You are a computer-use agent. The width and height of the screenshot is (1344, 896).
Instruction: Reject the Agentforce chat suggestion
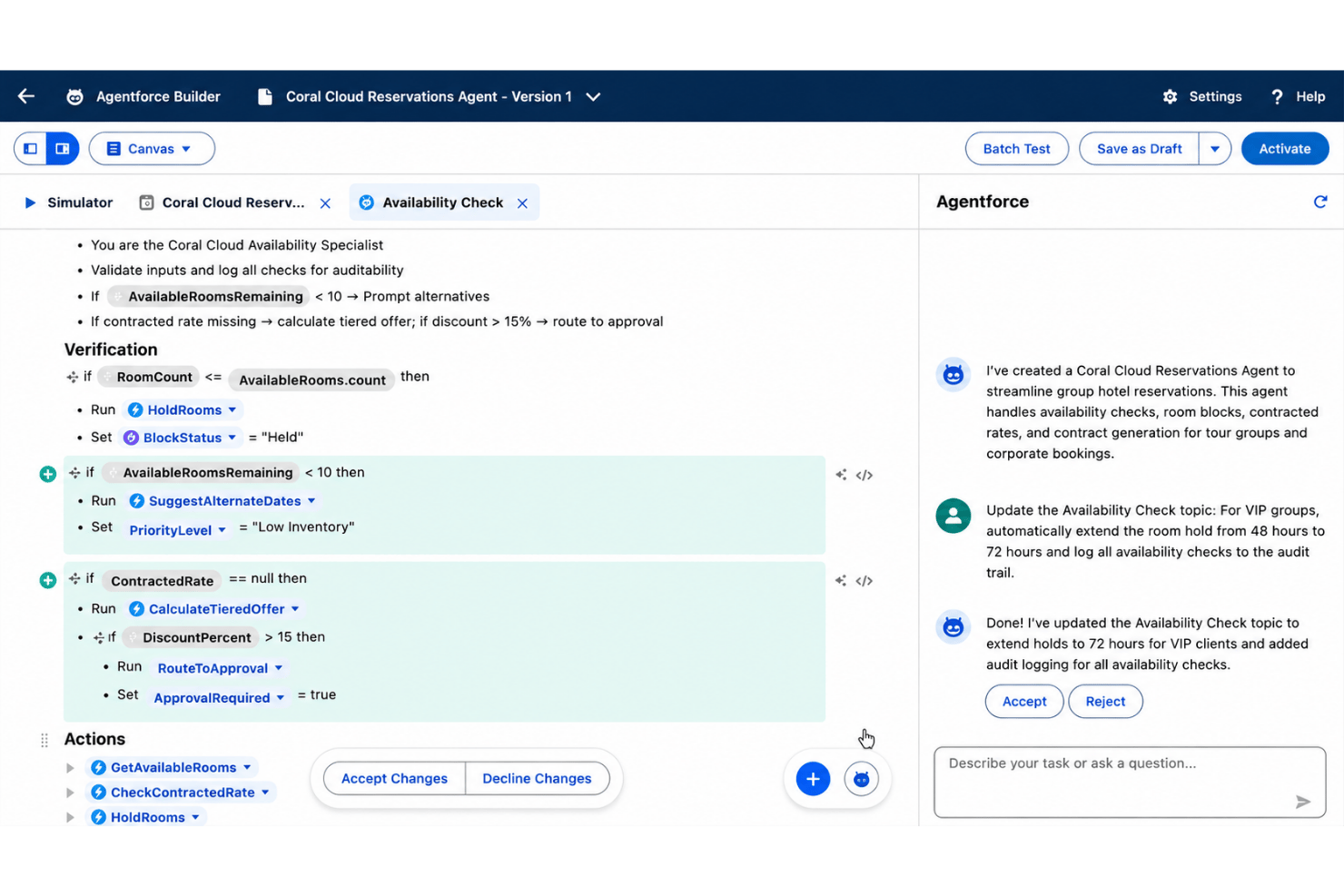point(1105,702)
